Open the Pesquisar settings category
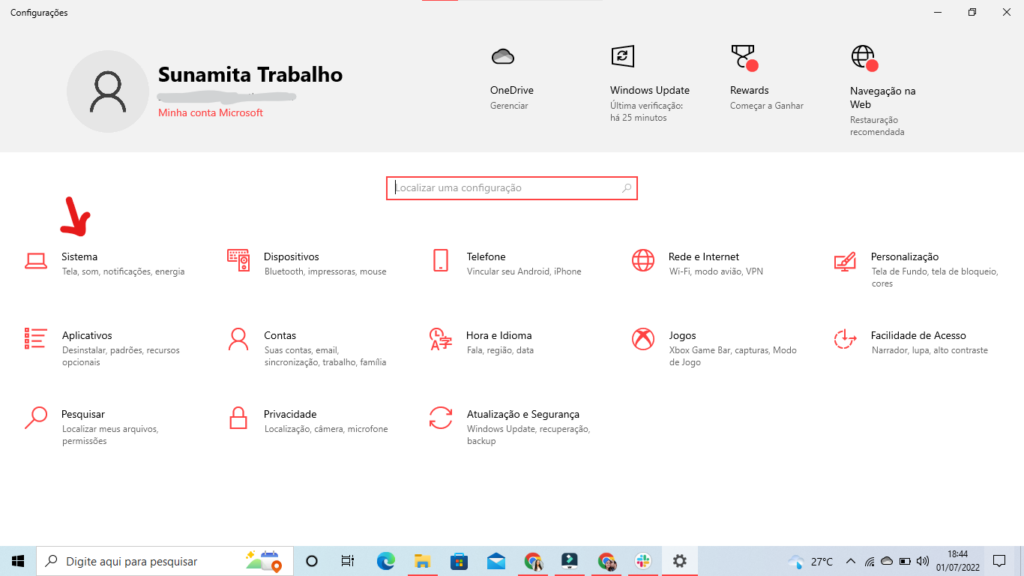 tap(83, 414)
